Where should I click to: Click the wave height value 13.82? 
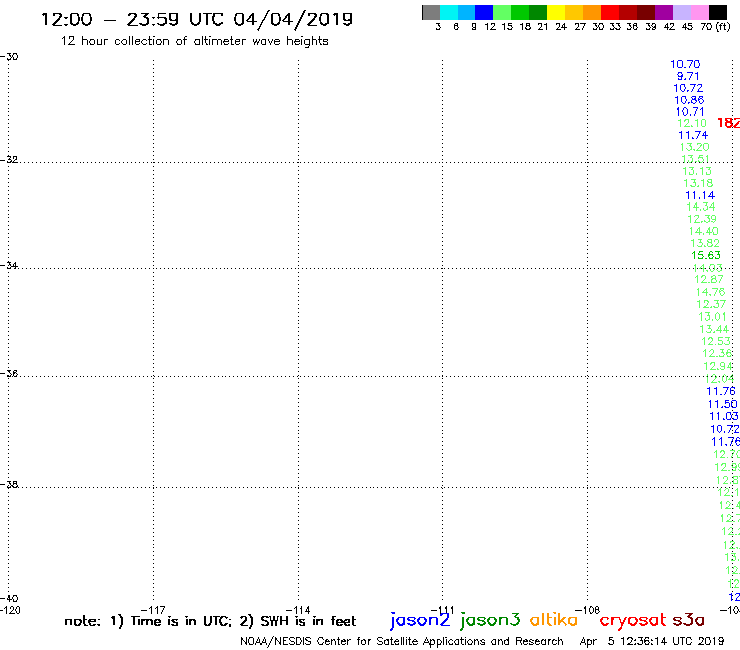(x=705, y=243)
